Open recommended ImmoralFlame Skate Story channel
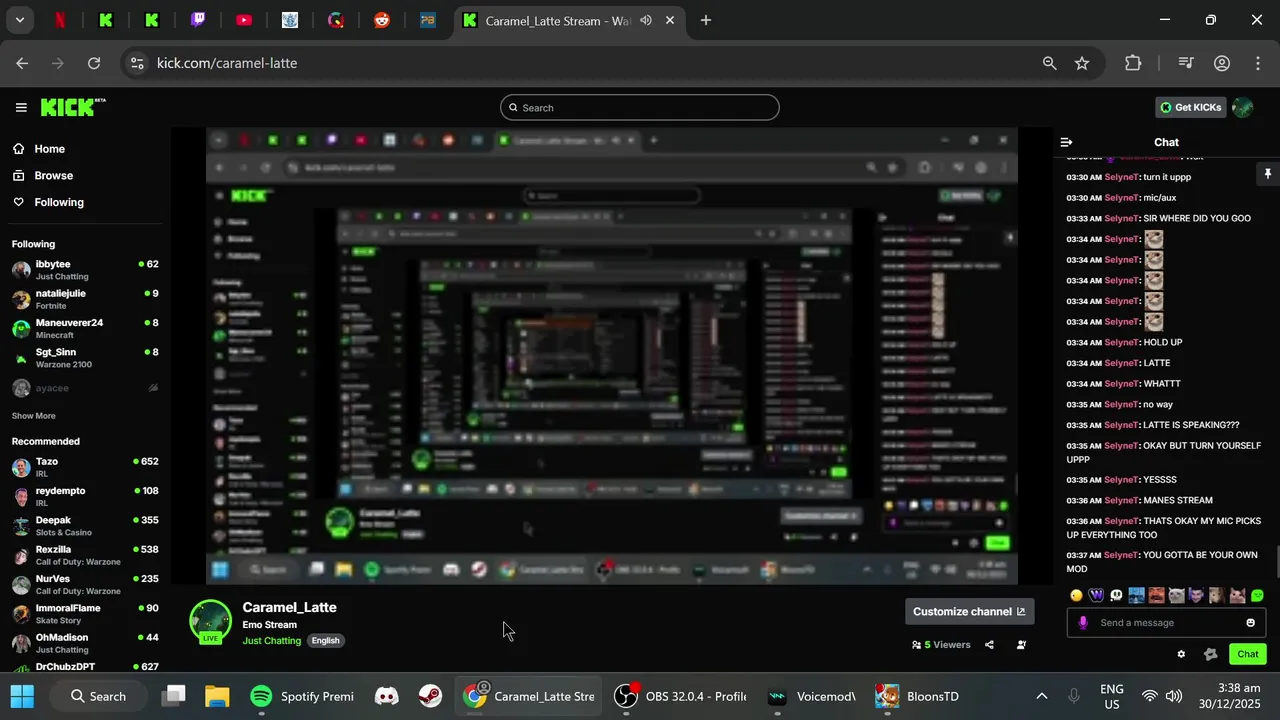Screen dimensions: 1280x720 pos(85,614)
